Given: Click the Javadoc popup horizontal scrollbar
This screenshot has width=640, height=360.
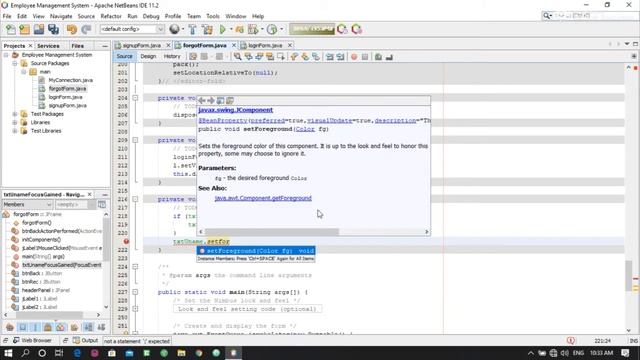Looking at the screenshot, I should 271,232.
